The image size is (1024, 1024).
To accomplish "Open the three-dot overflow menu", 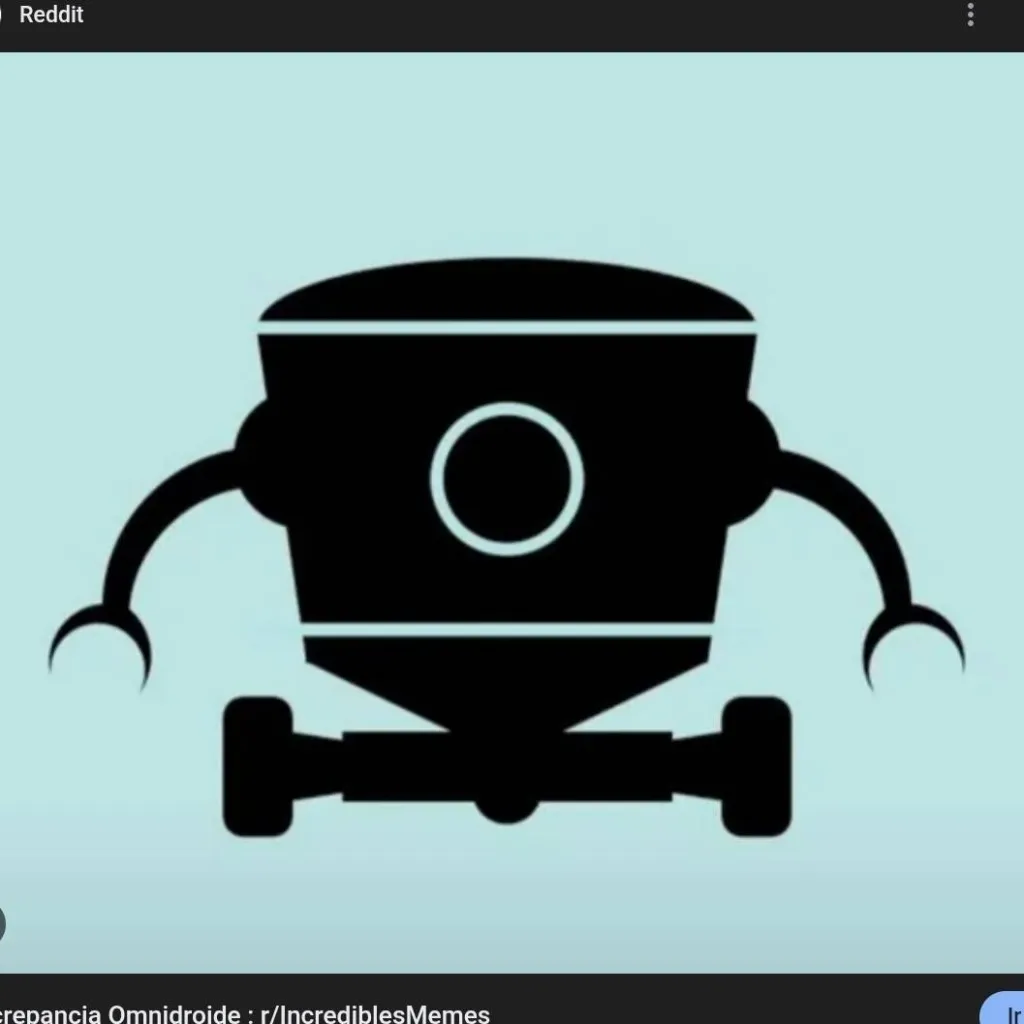I will pos(969,15).
